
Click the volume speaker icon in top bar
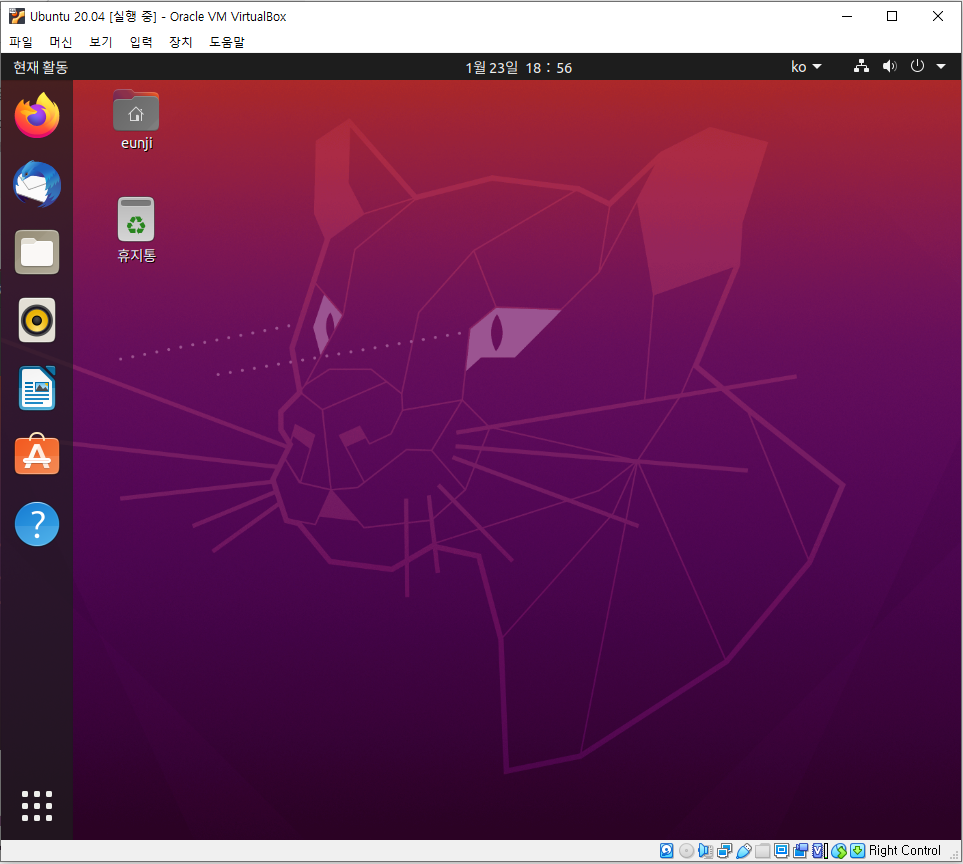pos(889,66)
